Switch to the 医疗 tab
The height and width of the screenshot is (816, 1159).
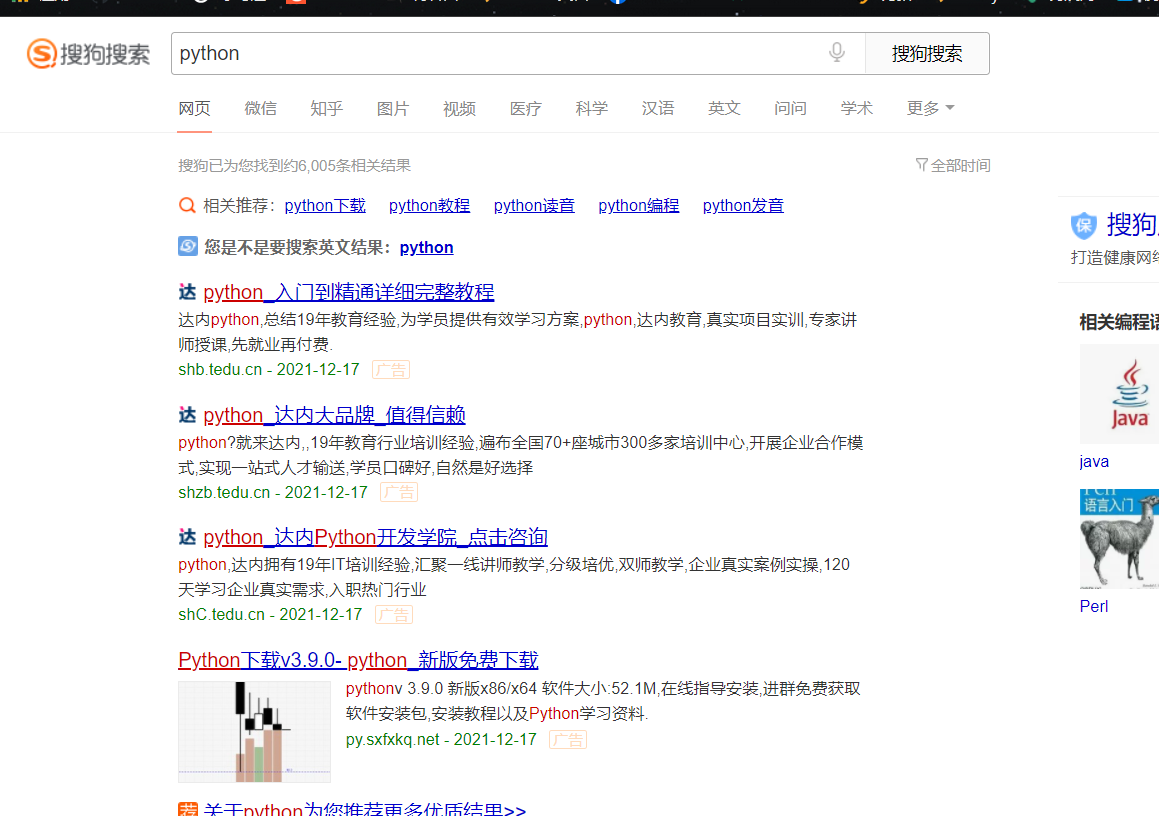[526, 109]
